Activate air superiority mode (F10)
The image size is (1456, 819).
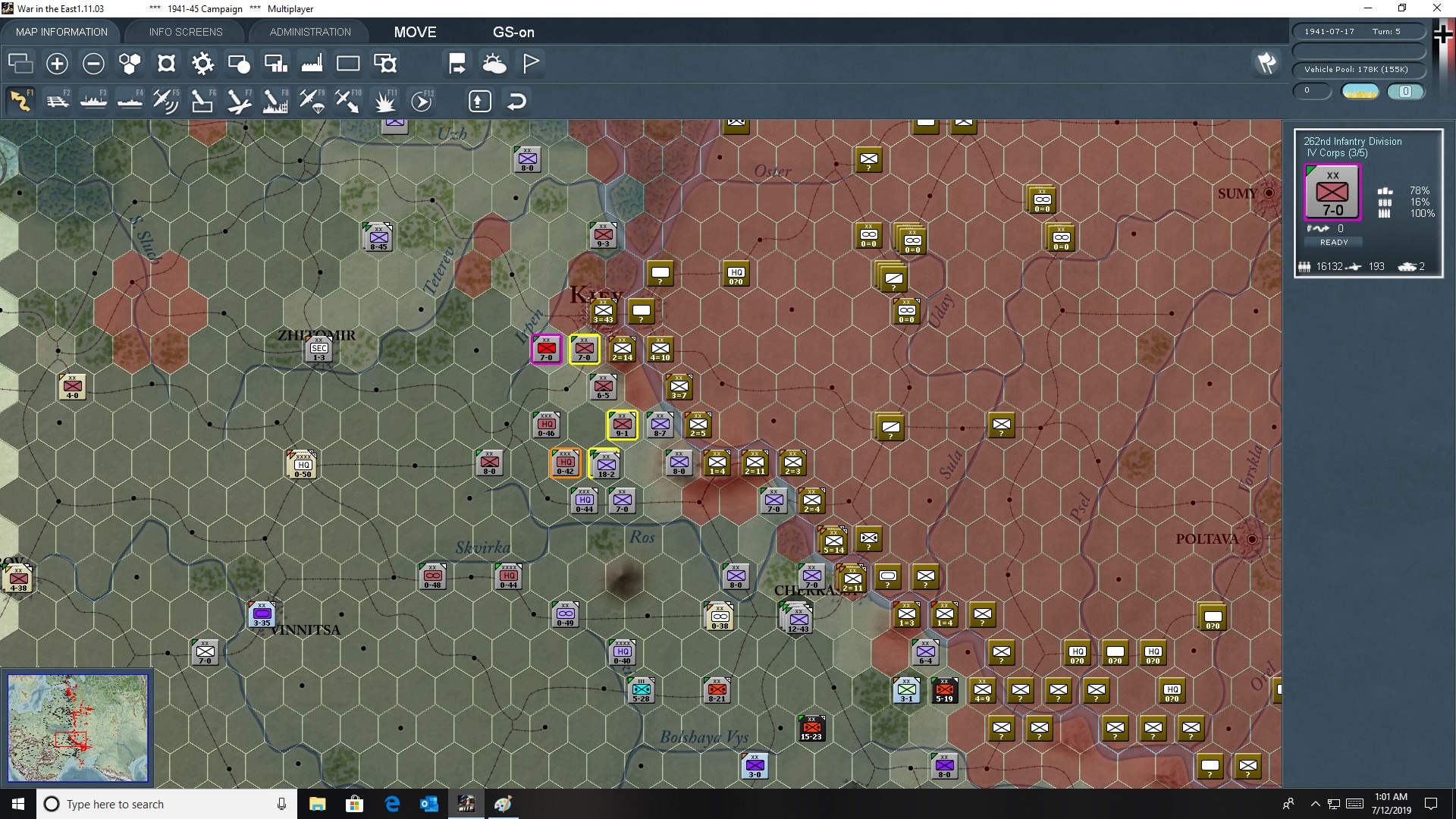tap(347, 101)
